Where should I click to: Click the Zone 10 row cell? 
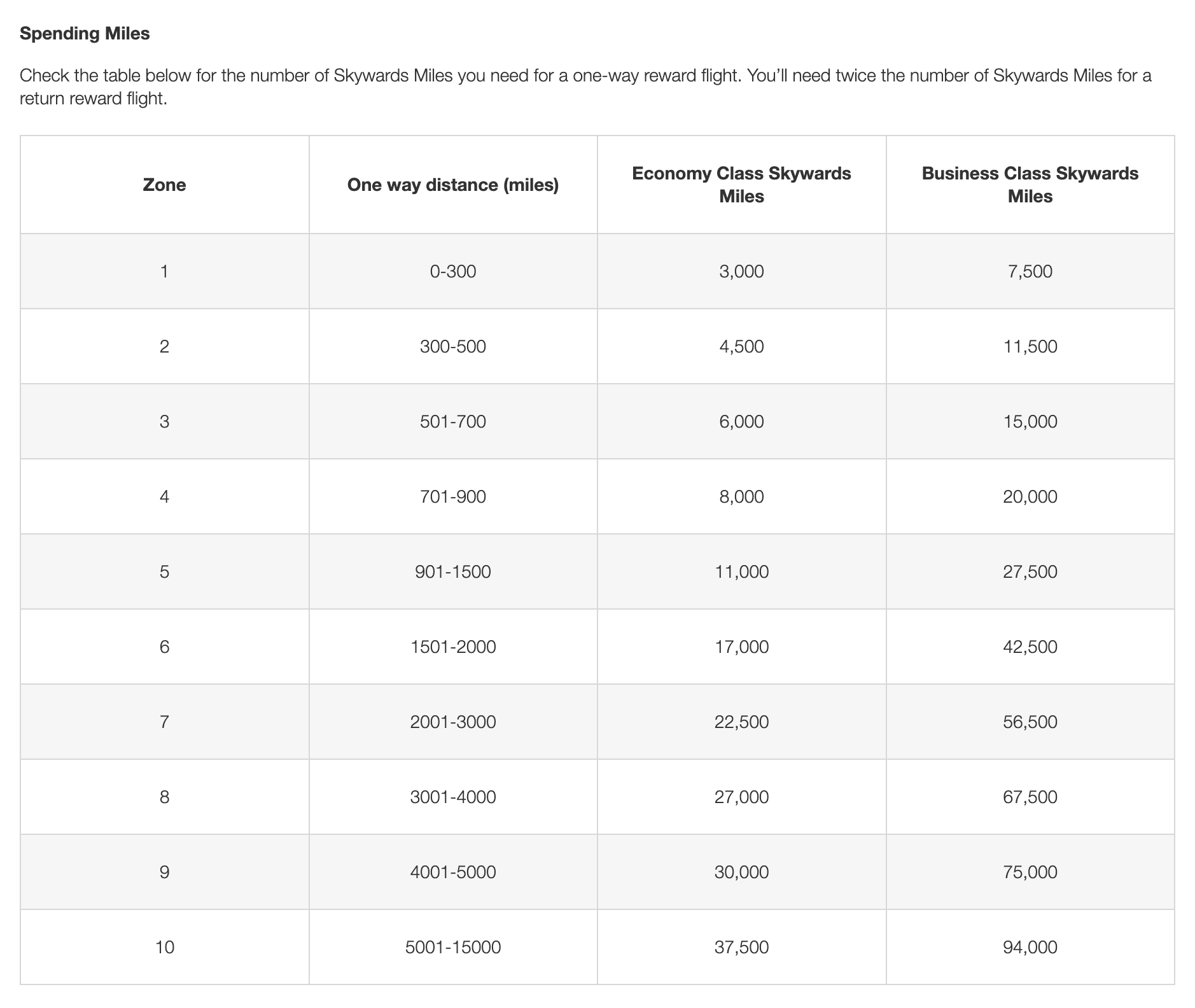pyautogui.click(x=164, y=947)
